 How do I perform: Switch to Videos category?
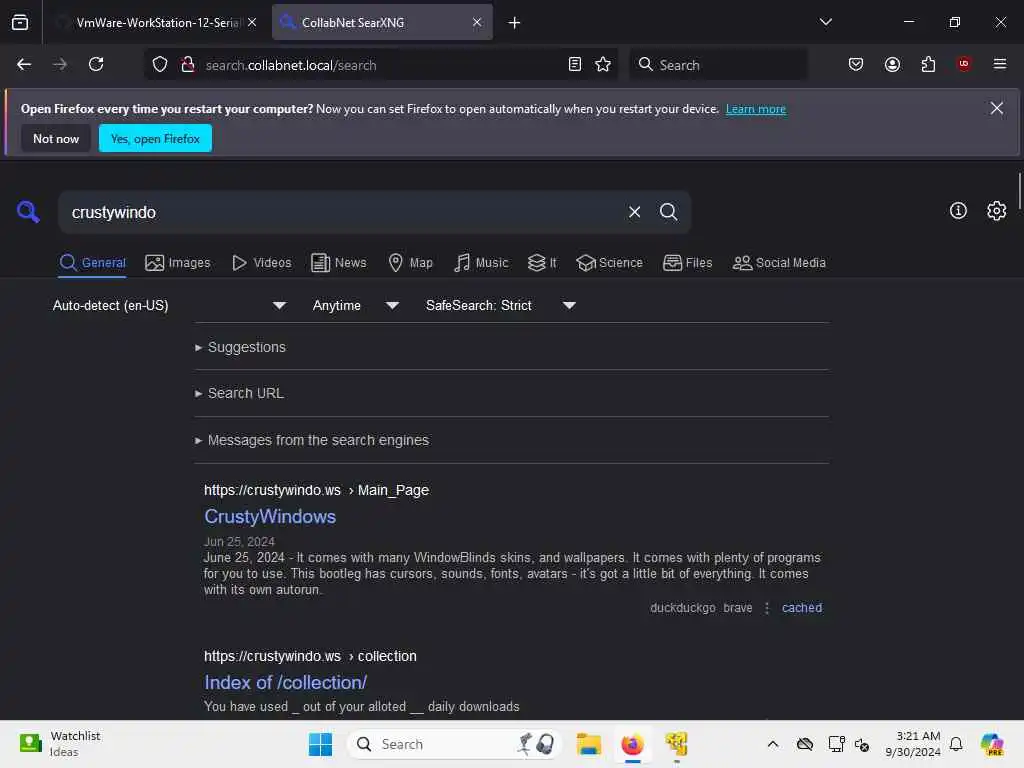pos(261,263)
